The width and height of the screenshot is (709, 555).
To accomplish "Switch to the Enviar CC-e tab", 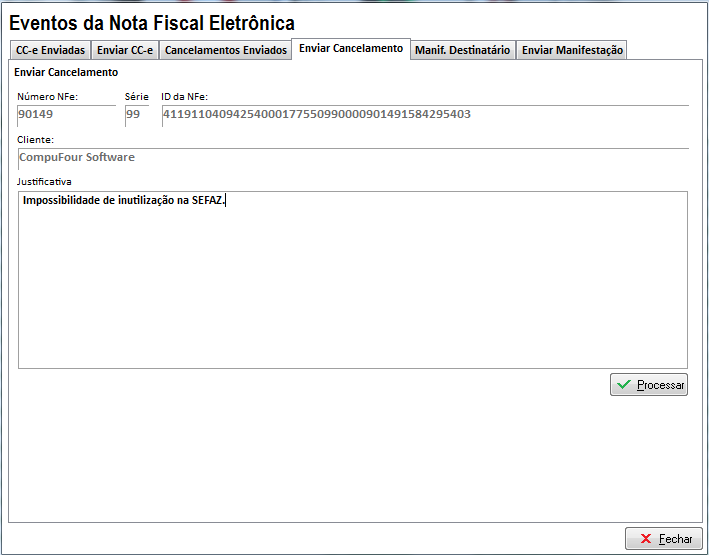I will [x=125, y=50].
